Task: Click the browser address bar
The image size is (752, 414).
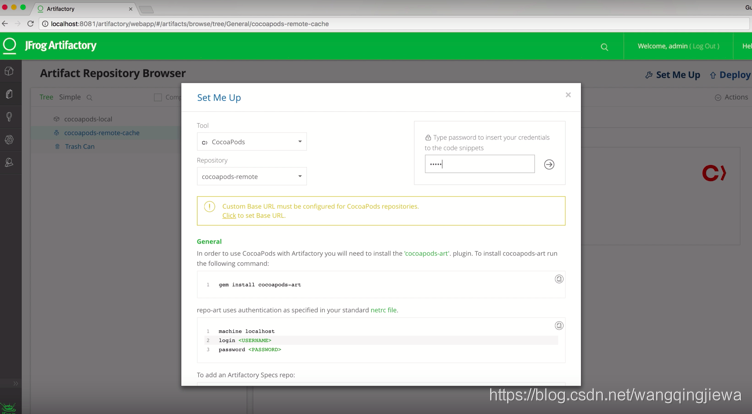Action: pos(393,24)
